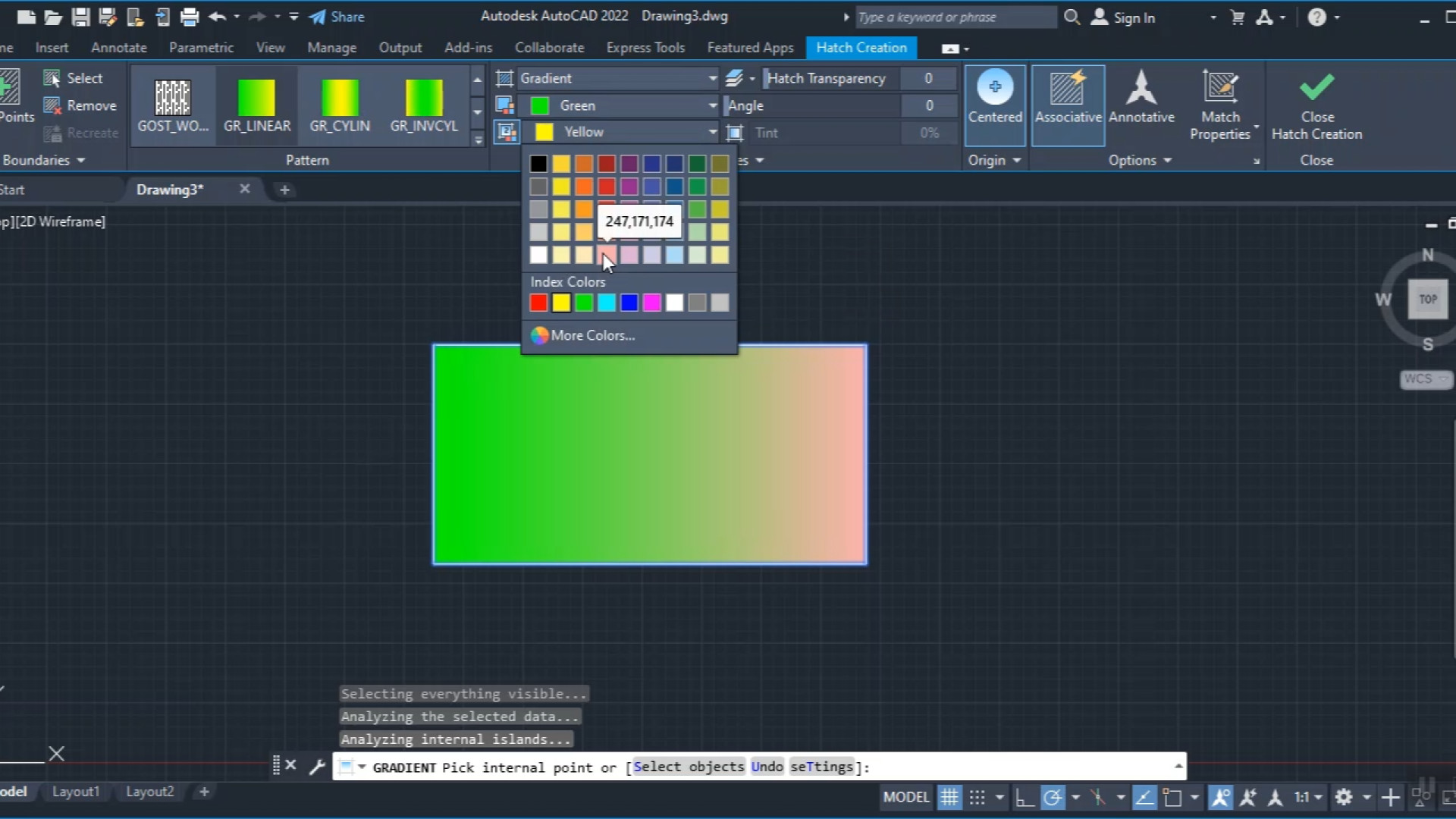Switch to the Annotate ribbon tab
Viewport: 1456px width, 819px height.
click(119, 47)
